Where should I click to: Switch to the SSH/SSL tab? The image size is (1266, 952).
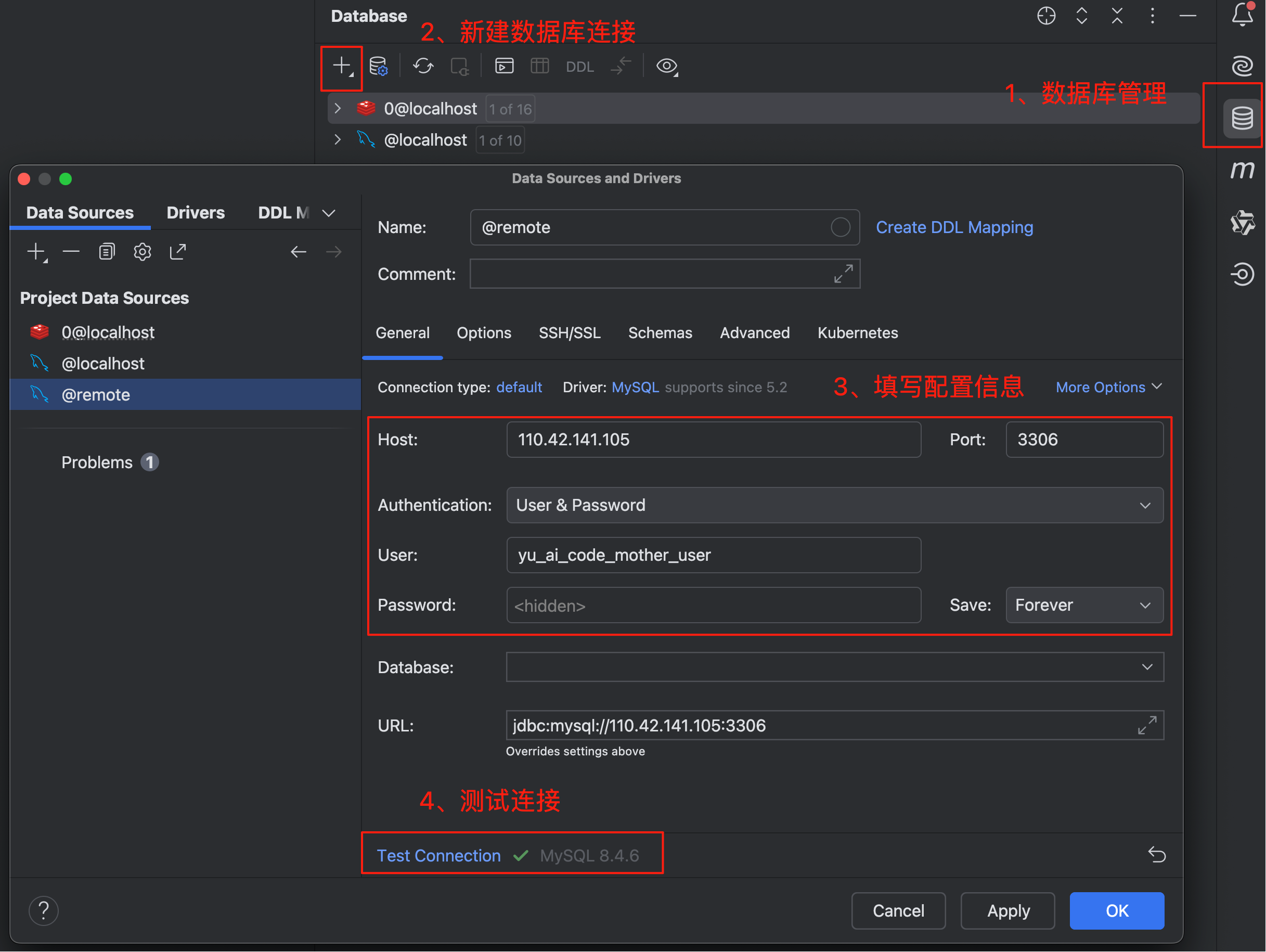click(569, 332)
